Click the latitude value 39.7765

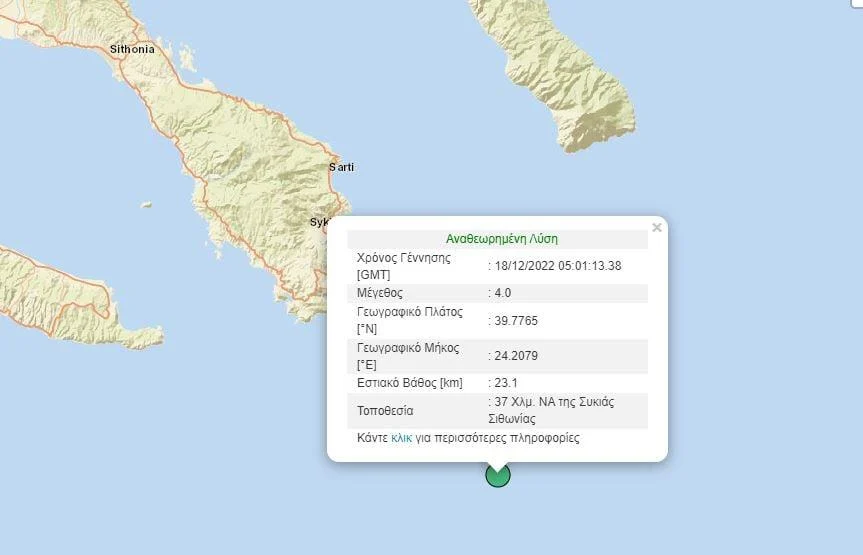click(510, 320)
